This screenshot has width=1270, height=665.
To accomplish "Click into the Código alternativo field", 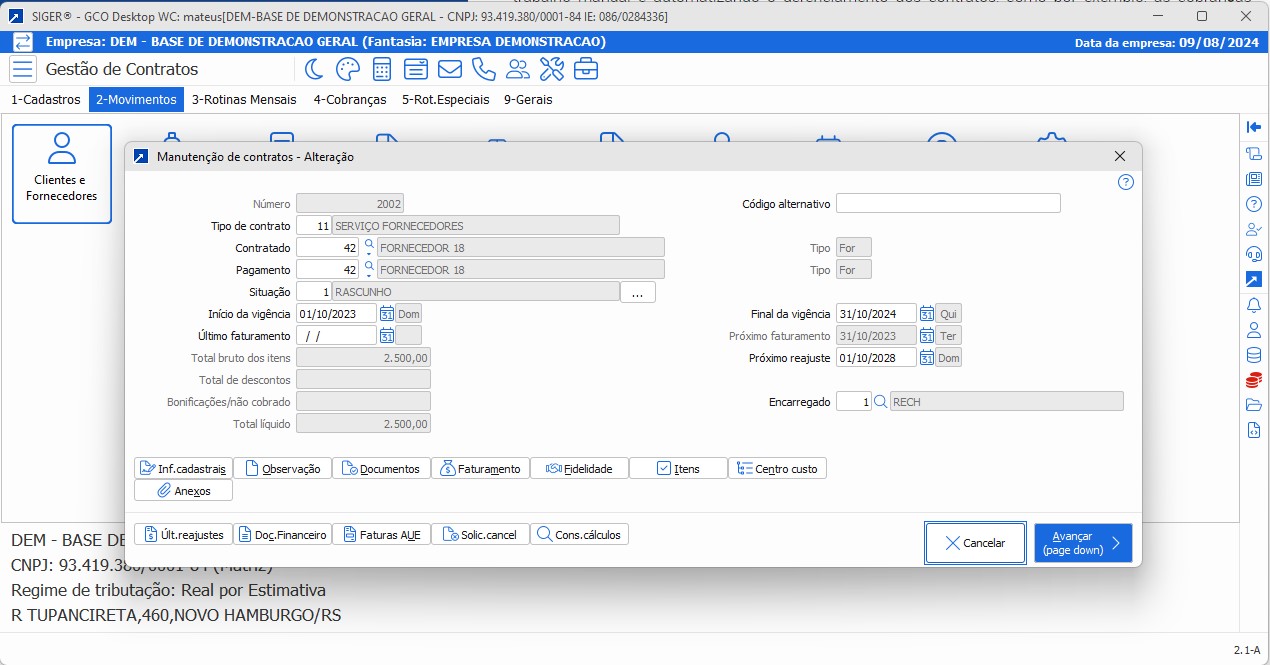I will (x=947, y=203).
